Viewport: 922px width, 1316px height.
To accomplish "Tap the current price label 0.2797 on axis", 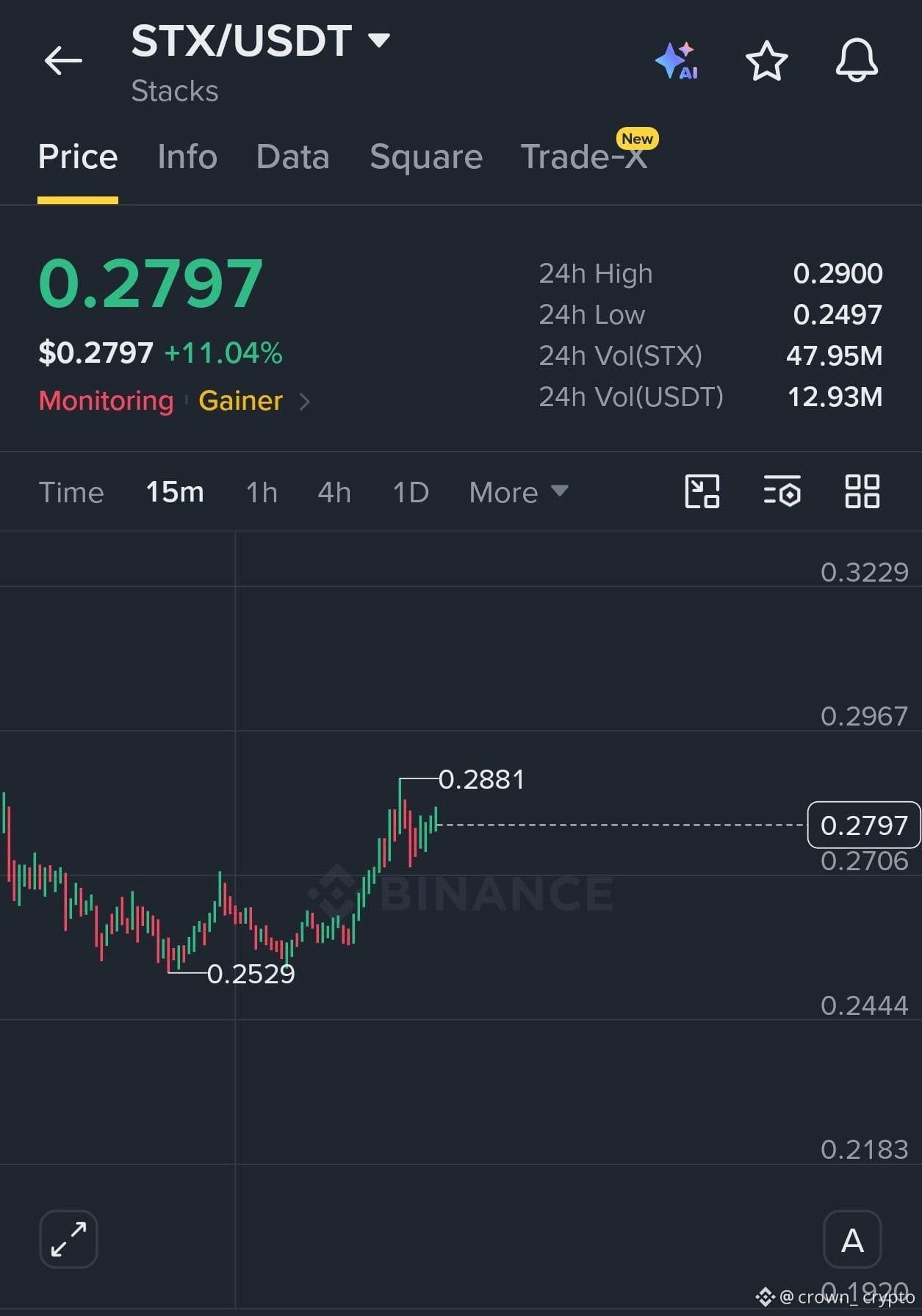I will point(864,825).
